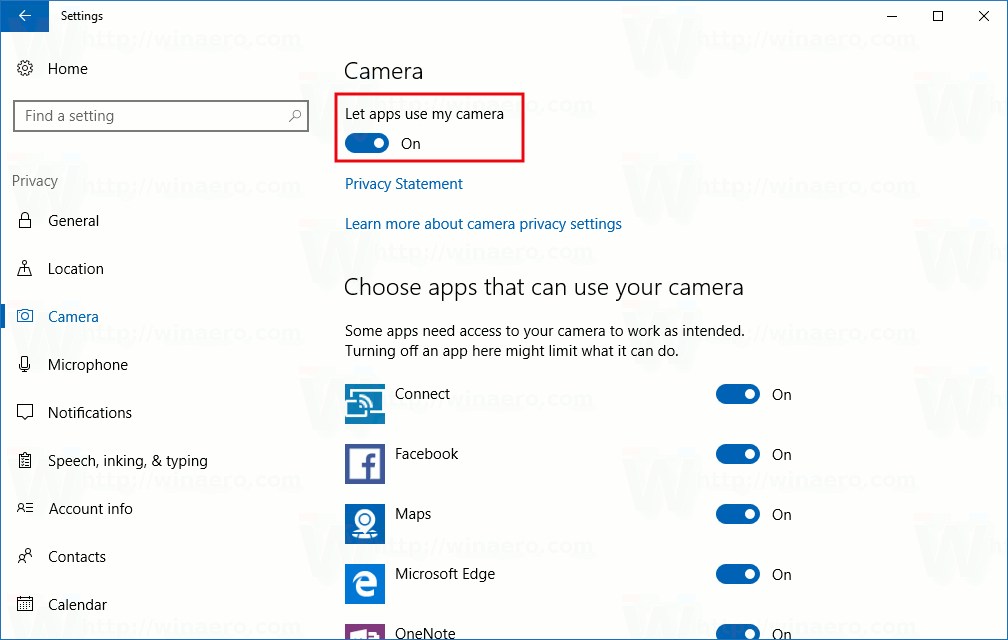The height and width of the screenshot is (640, 1008).
Task: Open the Location privacy section
Action: point(75,269)
